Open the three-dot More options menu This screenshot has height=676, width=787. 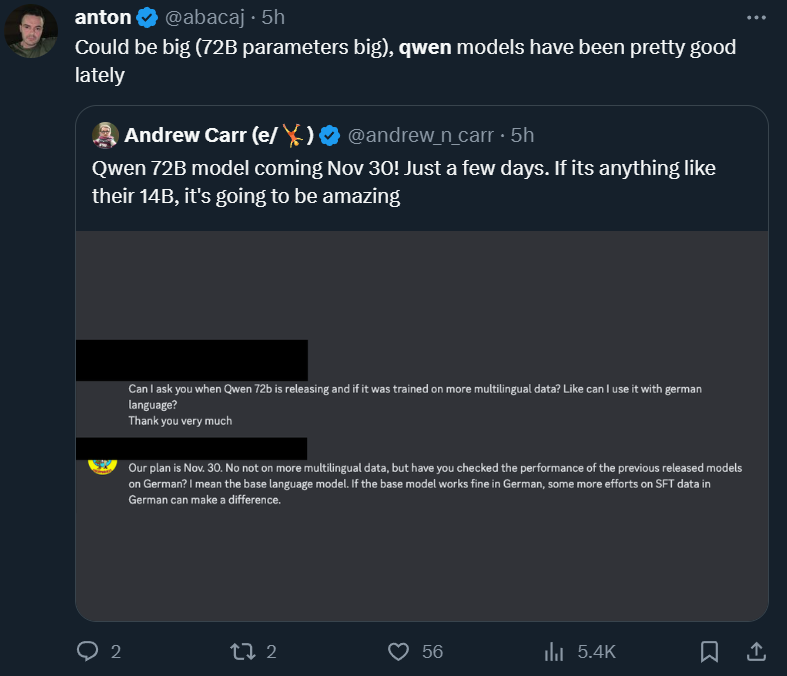click(757, 18)
